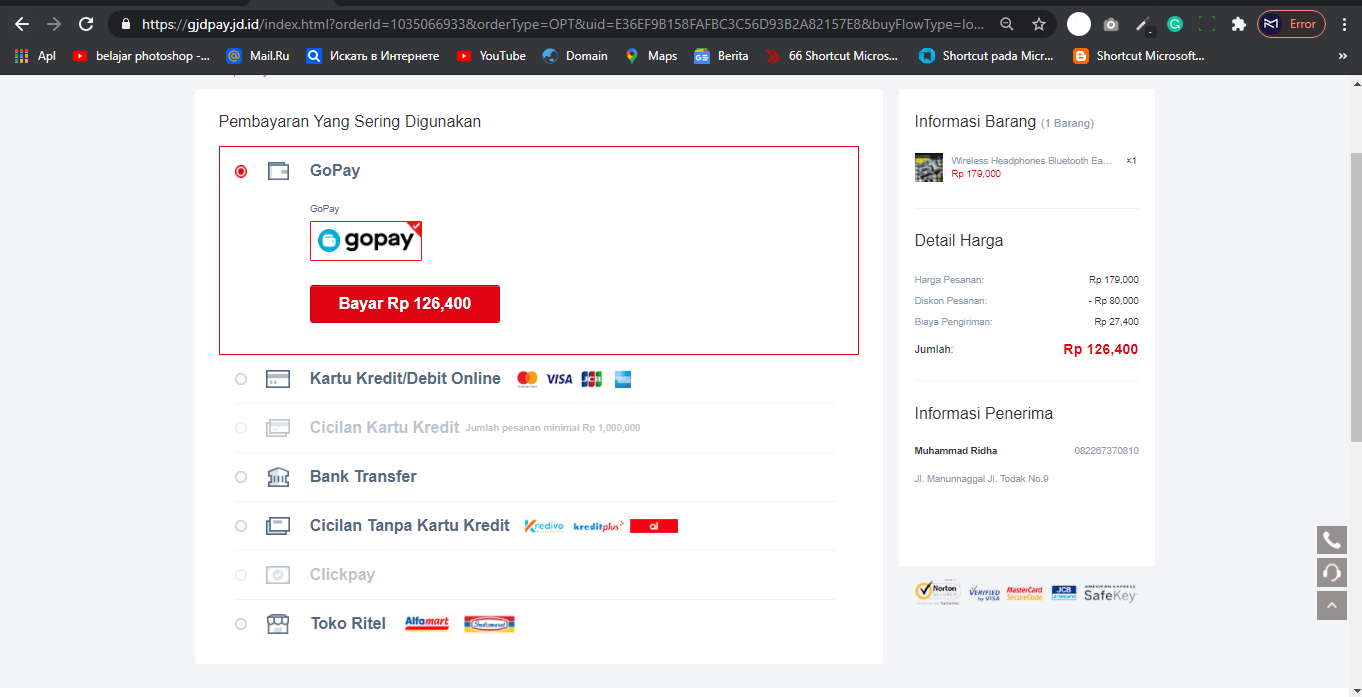Click the MasterCard SecureCode badge
The height and width of the screenshot is (697, 1362).
[x=1025, y=594]
